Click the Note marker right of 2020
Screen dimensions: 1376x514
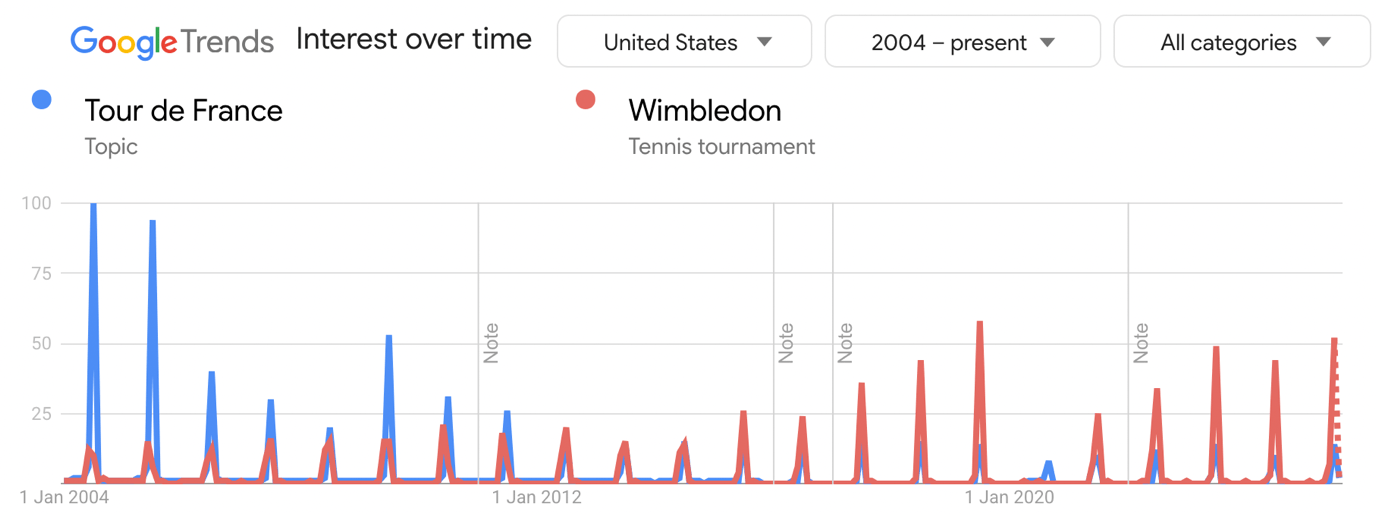[x=1140, y=343]
